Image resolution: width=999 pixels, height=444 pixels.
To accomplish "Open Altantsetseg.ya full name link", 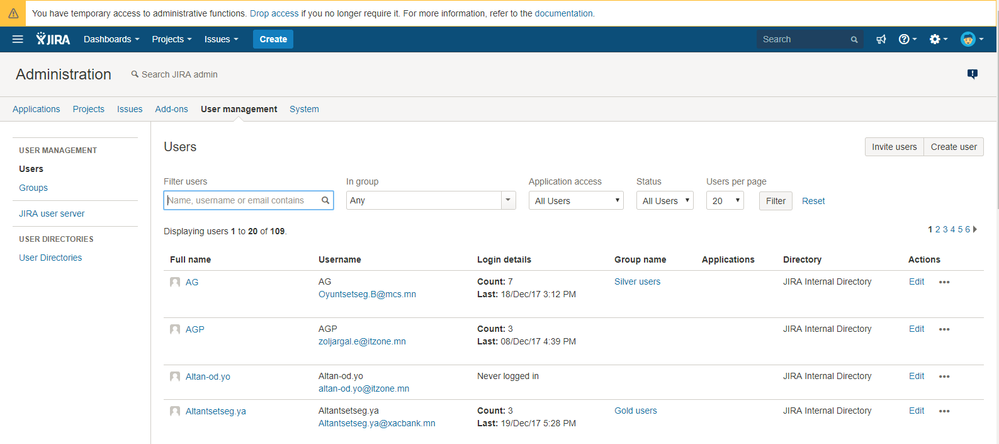I will (215, 411).
